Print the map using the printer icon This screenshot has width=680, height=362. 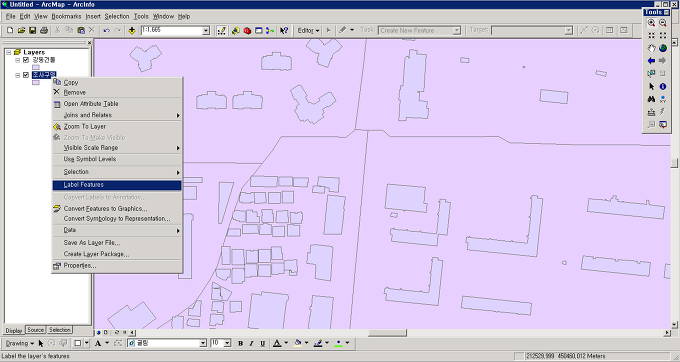pyautogui.click(x=44, y=30)
